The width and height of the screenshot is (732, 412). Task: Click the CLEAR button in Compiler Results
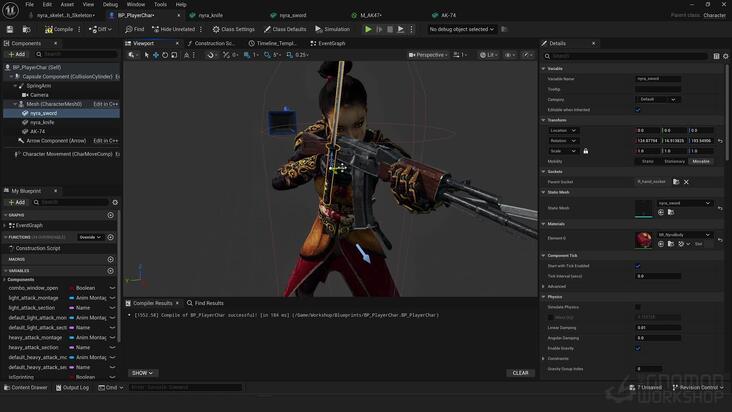click(x=520, y=373)
